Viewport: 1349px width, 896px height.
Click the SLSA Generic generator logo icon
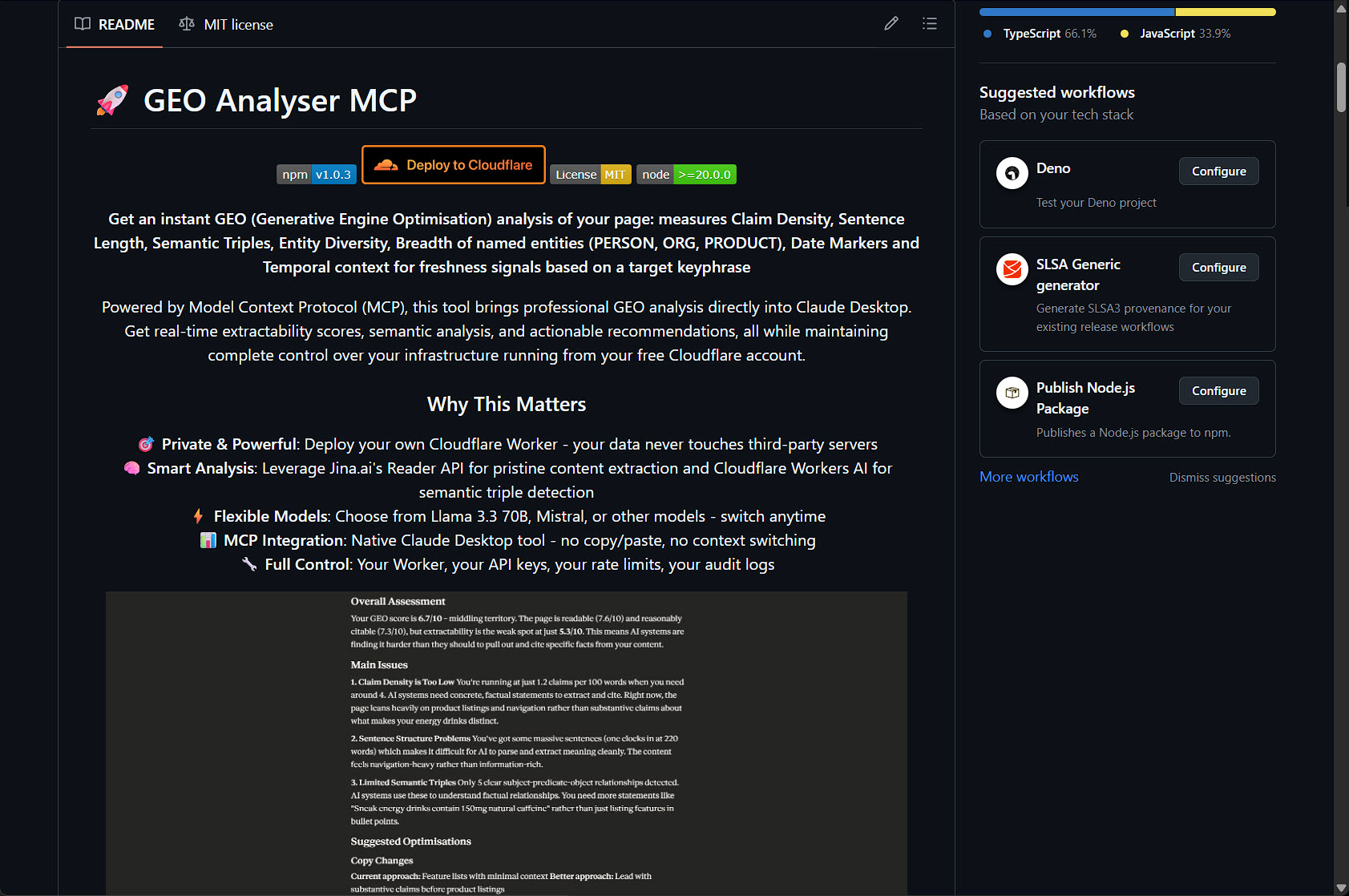click(1012, 269)
